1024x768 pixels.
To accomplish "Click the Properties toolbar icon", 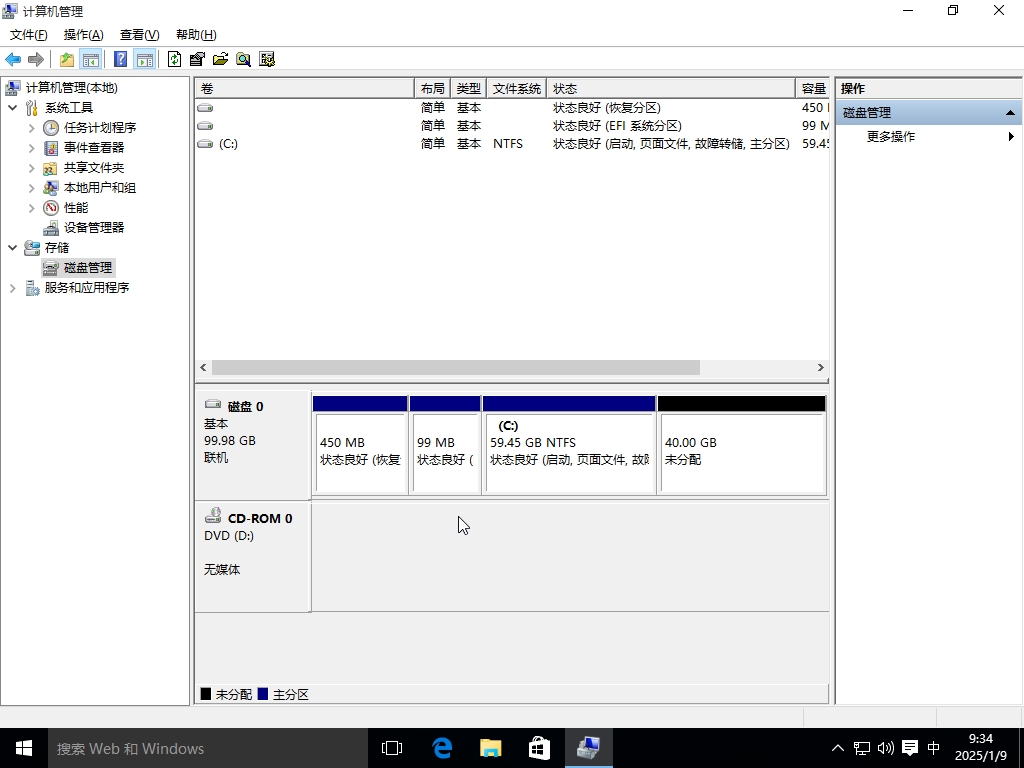I will click(197, 59).
